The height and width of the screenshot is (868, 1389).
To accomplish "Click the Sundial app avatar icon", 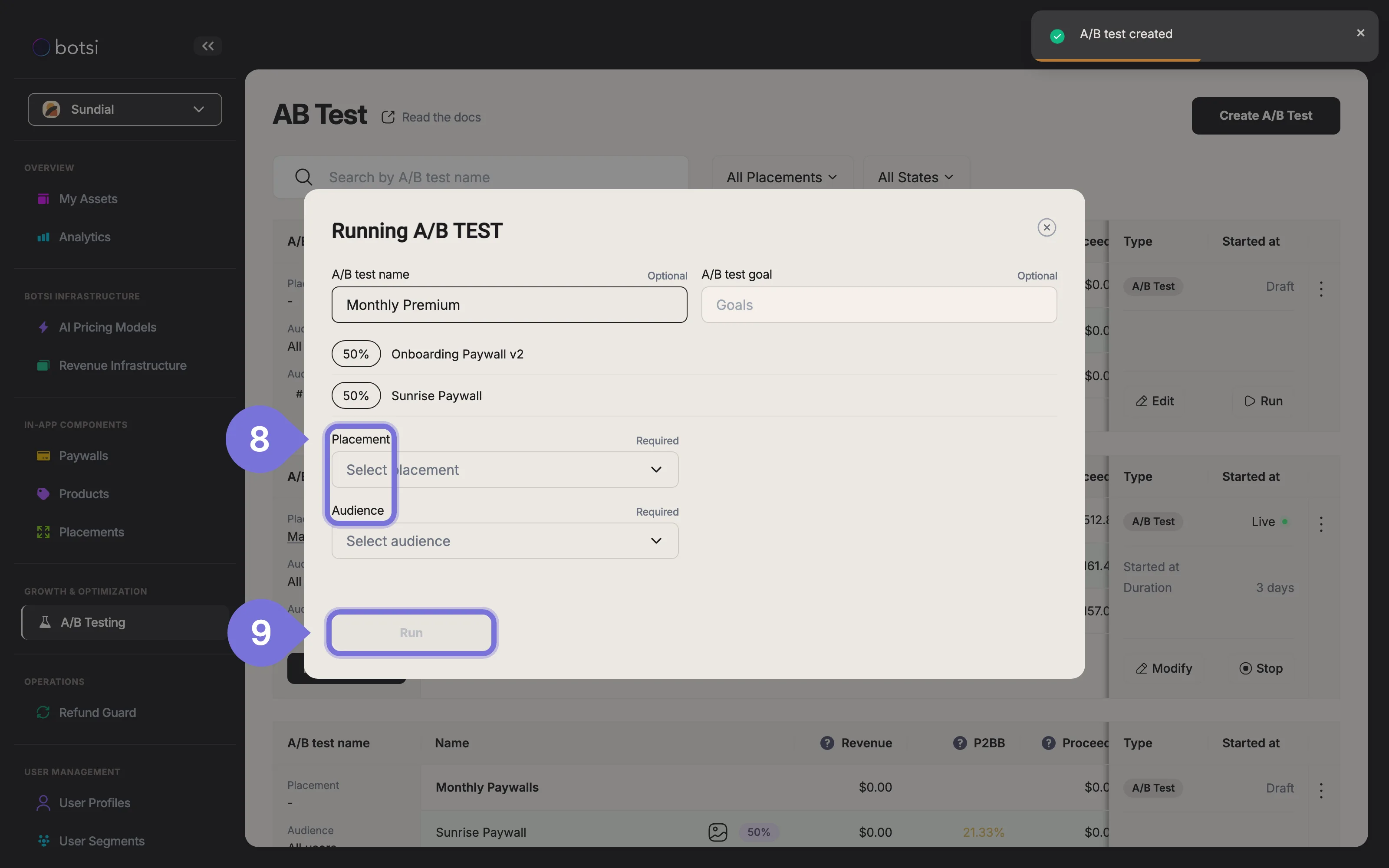I will click(x=51, y=109).
